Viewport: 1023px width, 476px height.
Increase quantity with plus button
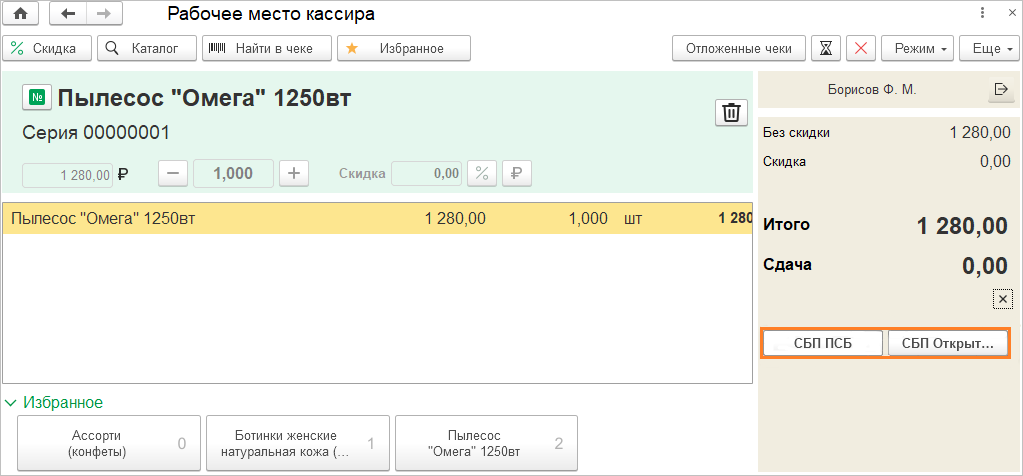(294, 174)
